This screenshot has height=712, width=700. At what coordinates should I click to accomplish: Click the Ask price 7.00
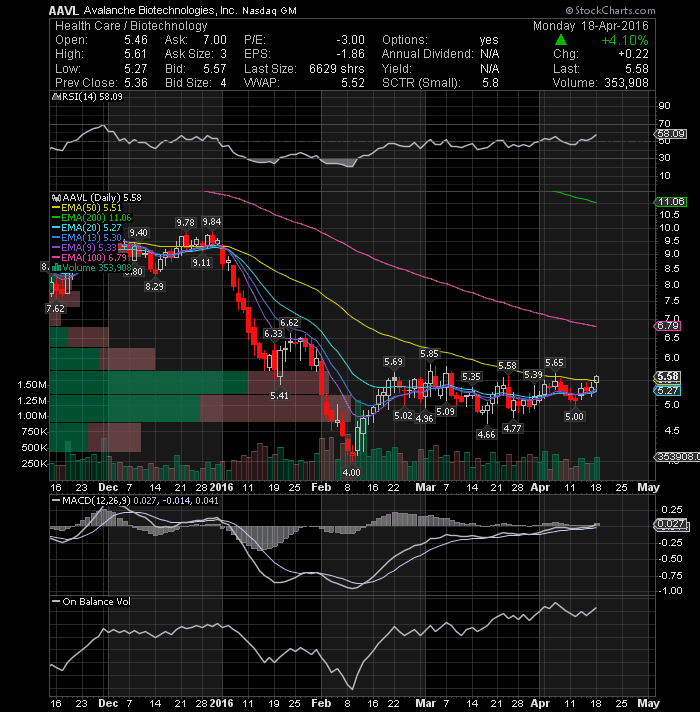215,40
